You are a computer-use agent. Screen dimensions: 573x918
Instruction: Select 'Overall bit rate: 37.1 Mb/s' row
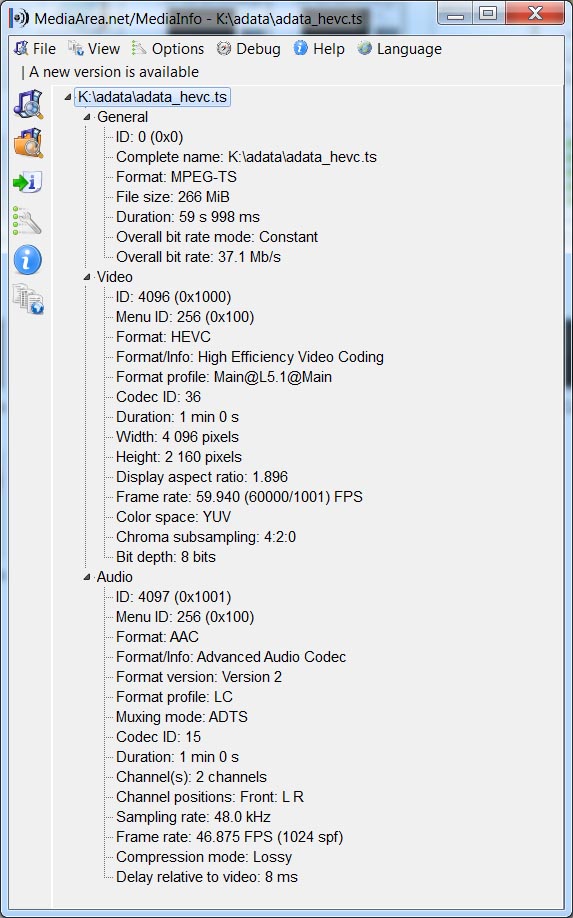198,257
